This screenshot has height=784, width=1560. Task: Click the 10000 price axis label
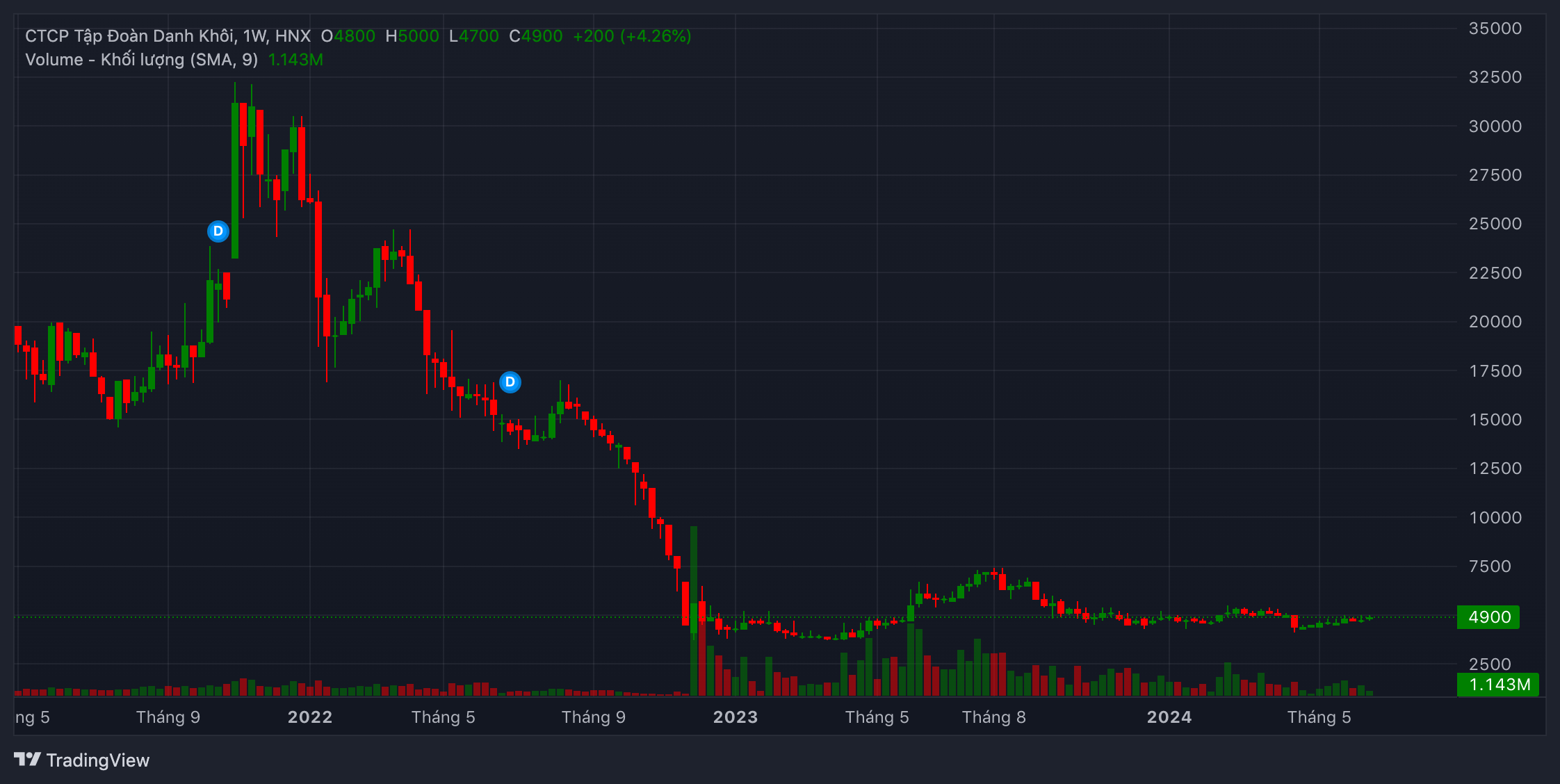click(1495, 518)
